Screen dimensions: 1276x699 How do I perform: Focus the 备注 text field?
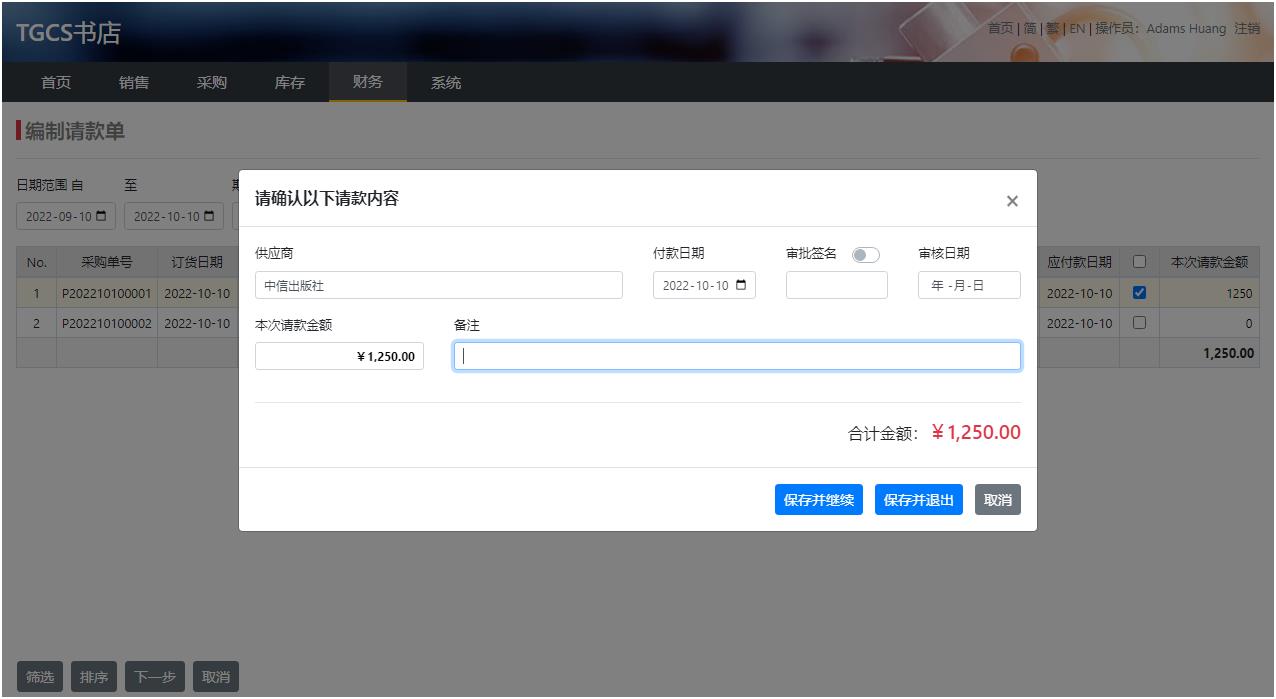pos(737,357)
